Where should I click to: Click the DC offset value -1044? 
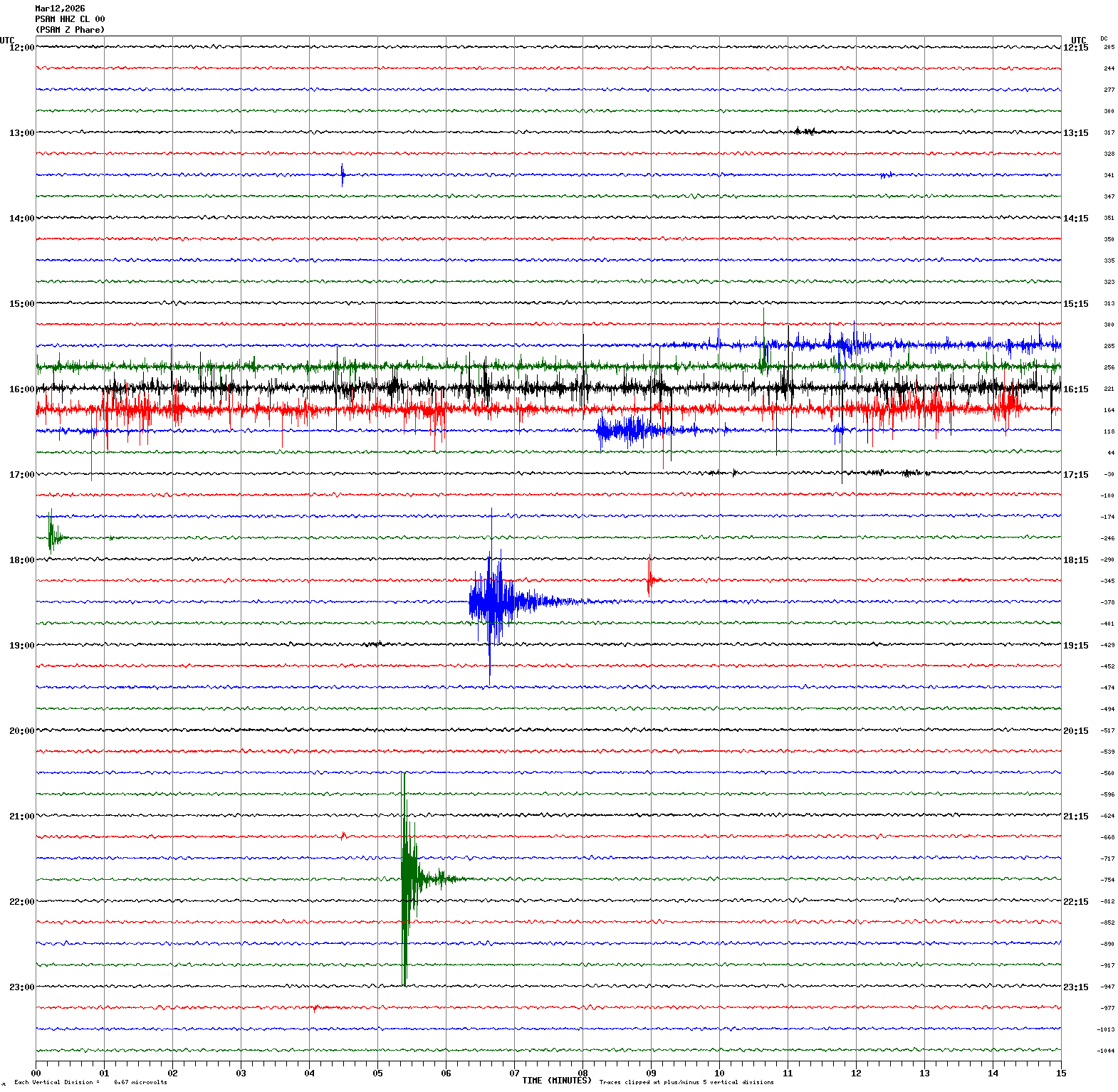[x=1106, y=1051]
